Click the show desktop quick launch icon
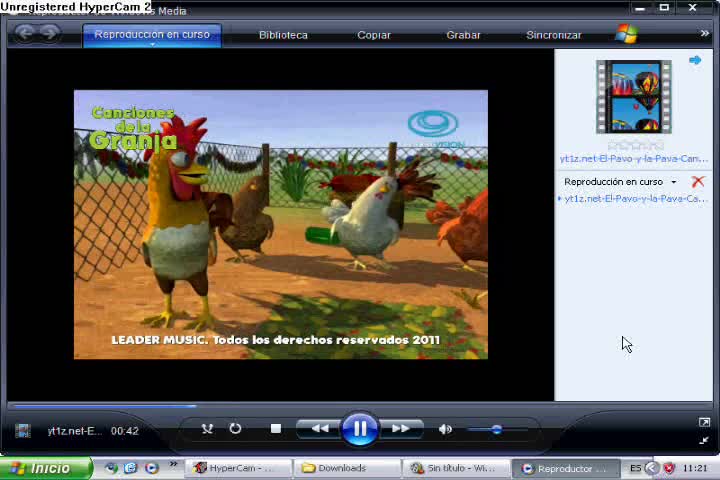 coord(111,468)
